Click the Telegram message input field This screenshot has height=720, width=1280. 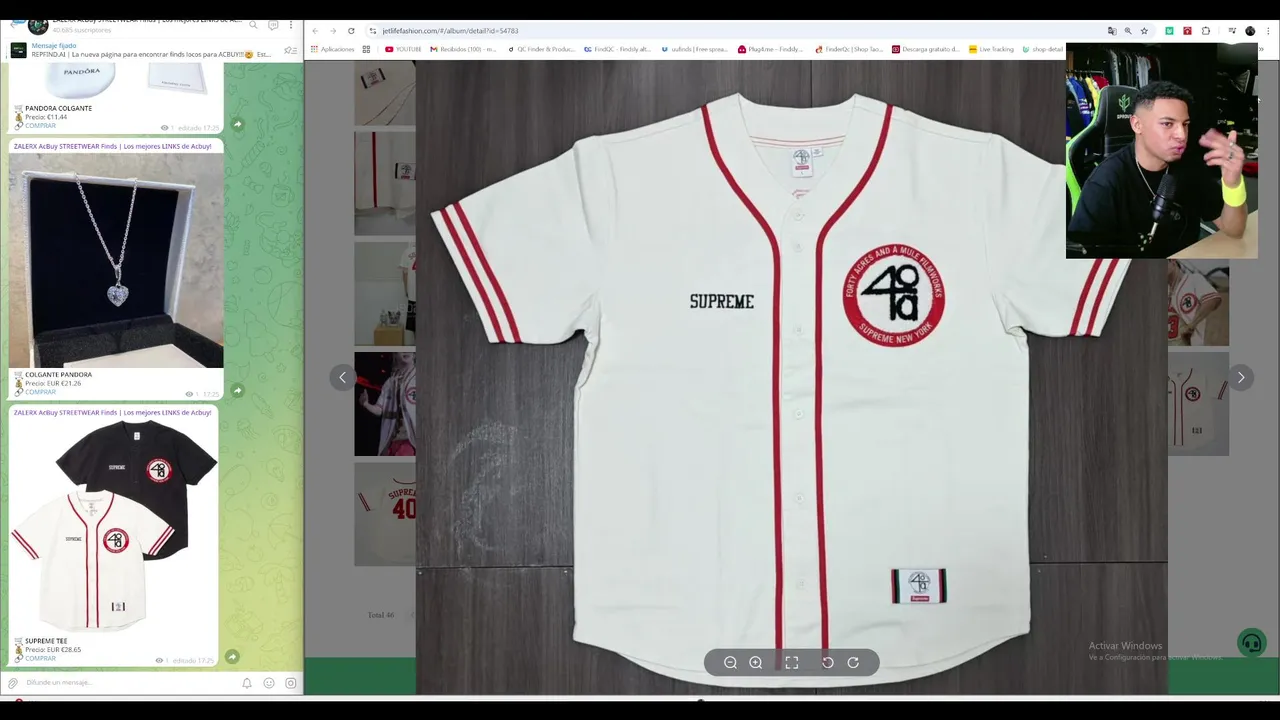pyautogui.click(x=130, y=683)
